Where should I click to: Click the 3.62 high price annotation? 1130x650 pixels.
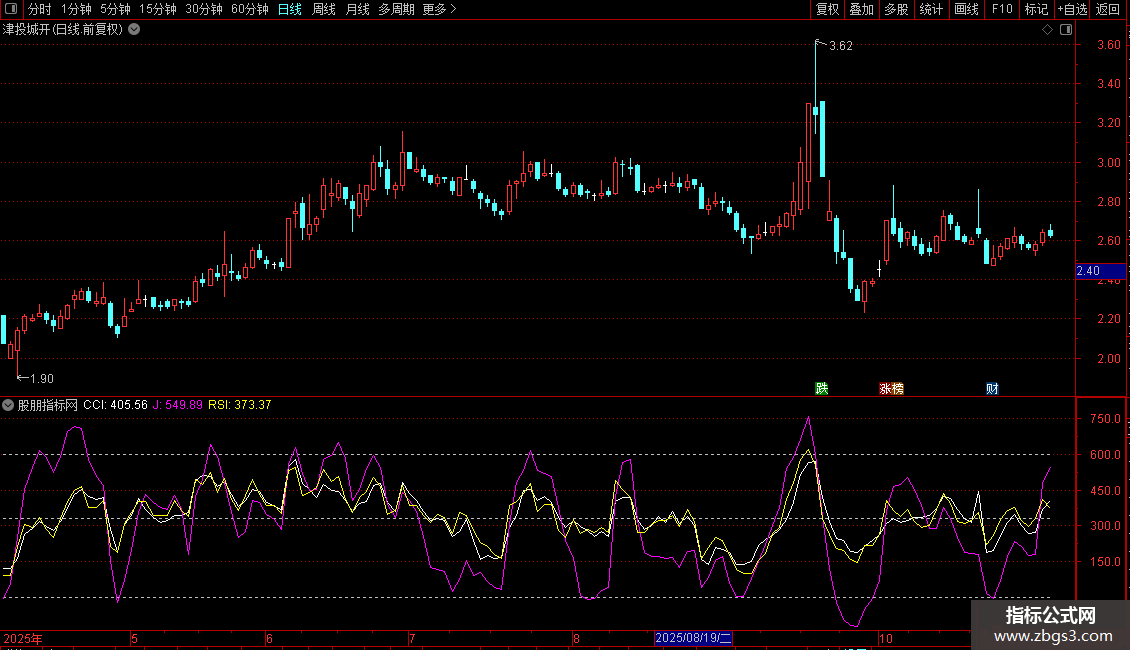(x=840, y=45)
